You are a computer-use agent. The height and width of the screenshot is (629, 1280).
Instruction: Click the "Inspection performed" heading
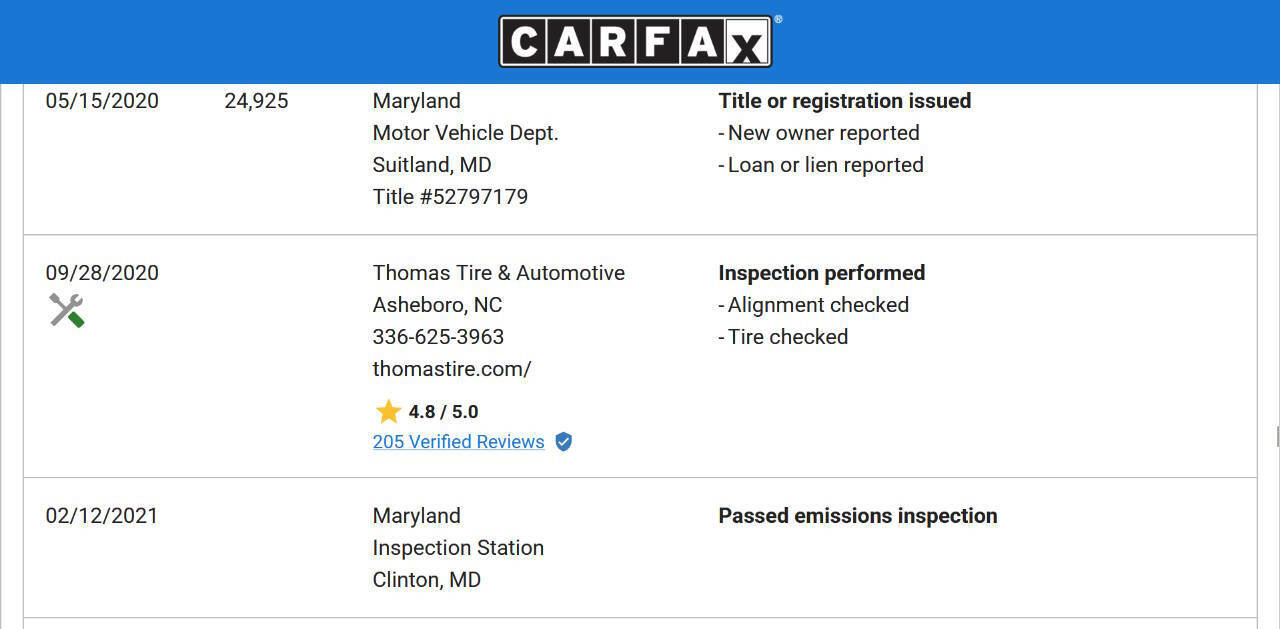tap(821, 273)
